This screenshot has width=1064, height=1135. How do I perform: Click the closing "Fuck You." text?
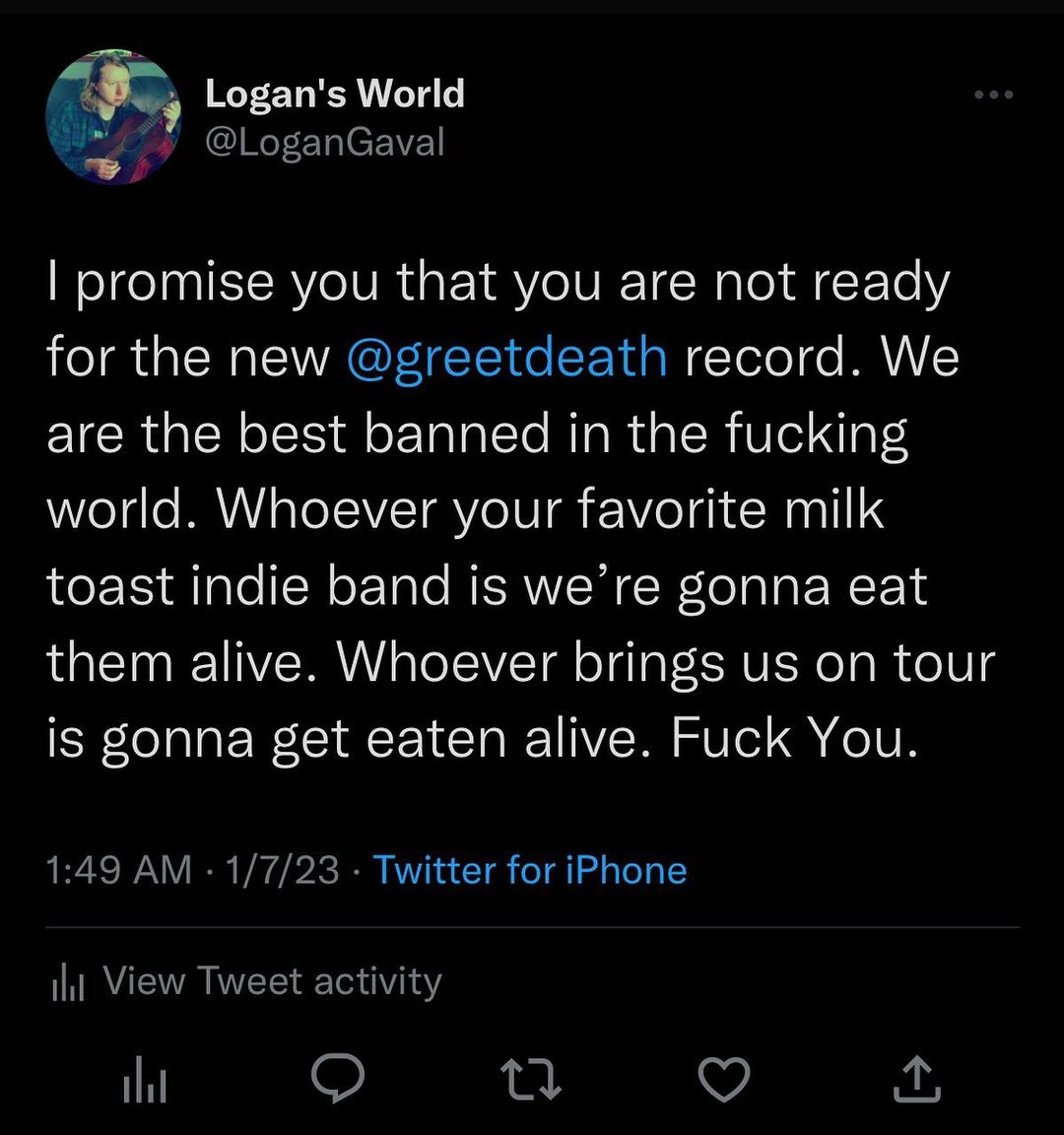[794, 739]
